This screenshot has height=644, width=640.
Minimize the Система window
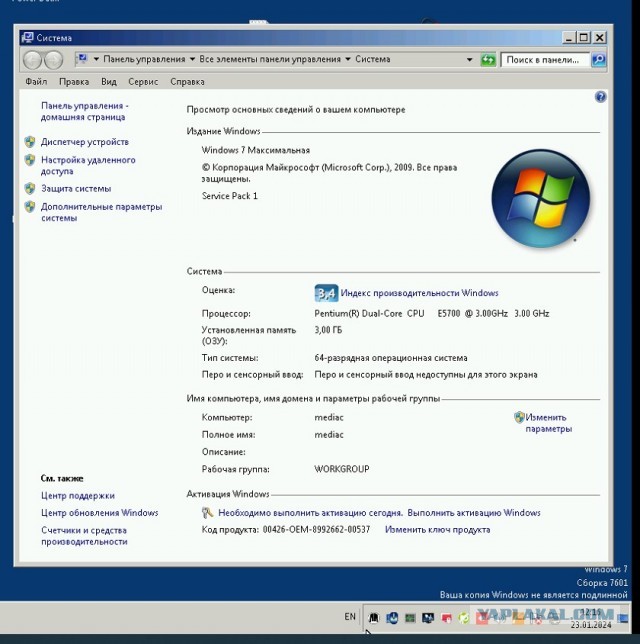(569, 38)
